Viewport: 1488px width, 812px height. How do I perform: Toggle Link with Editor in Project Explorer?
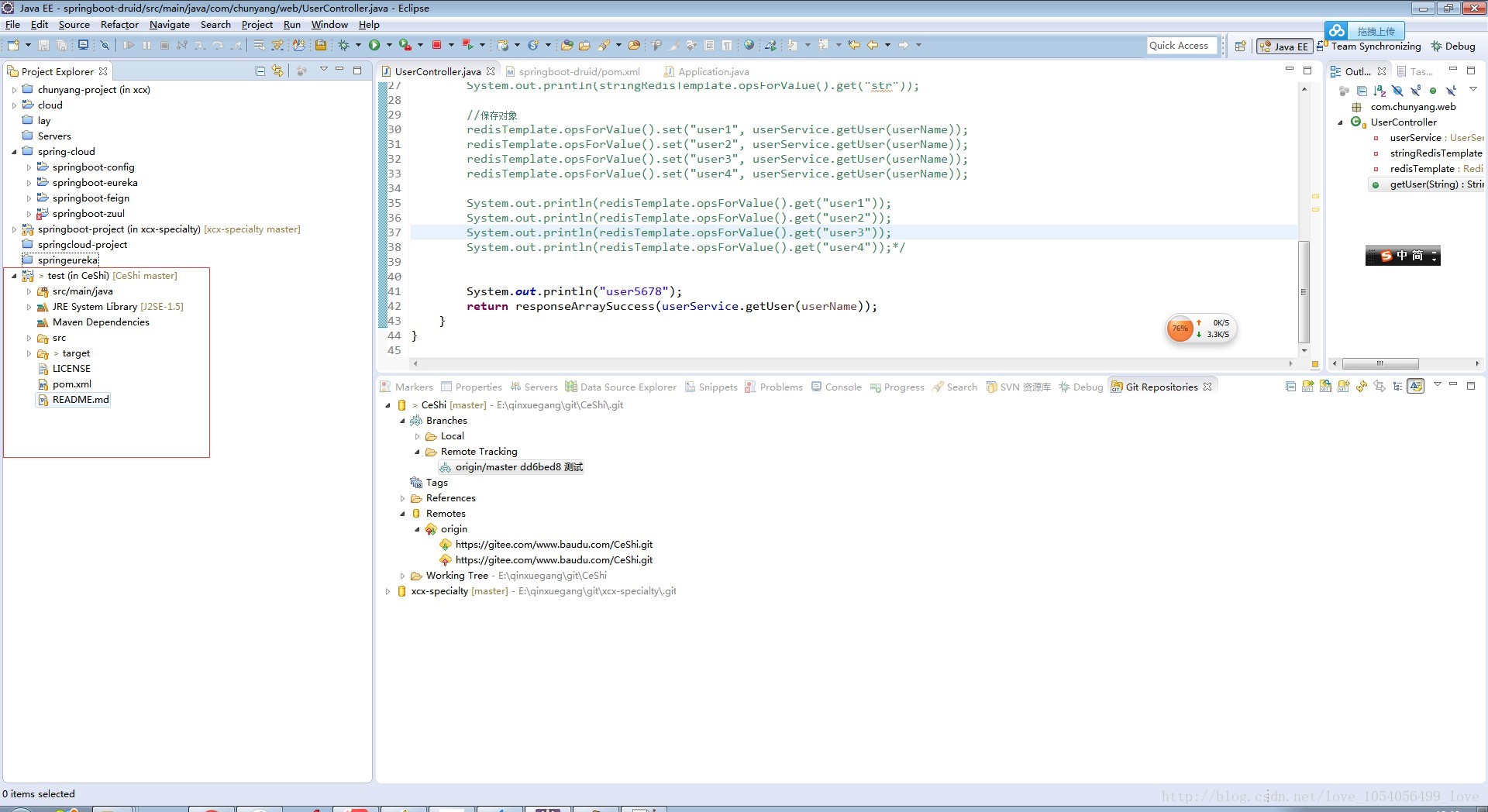(277, 71)
